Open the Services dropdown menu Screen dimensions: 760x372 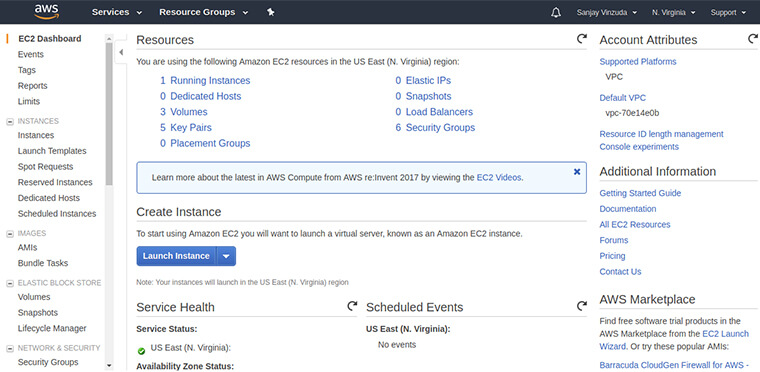(117, 12)
